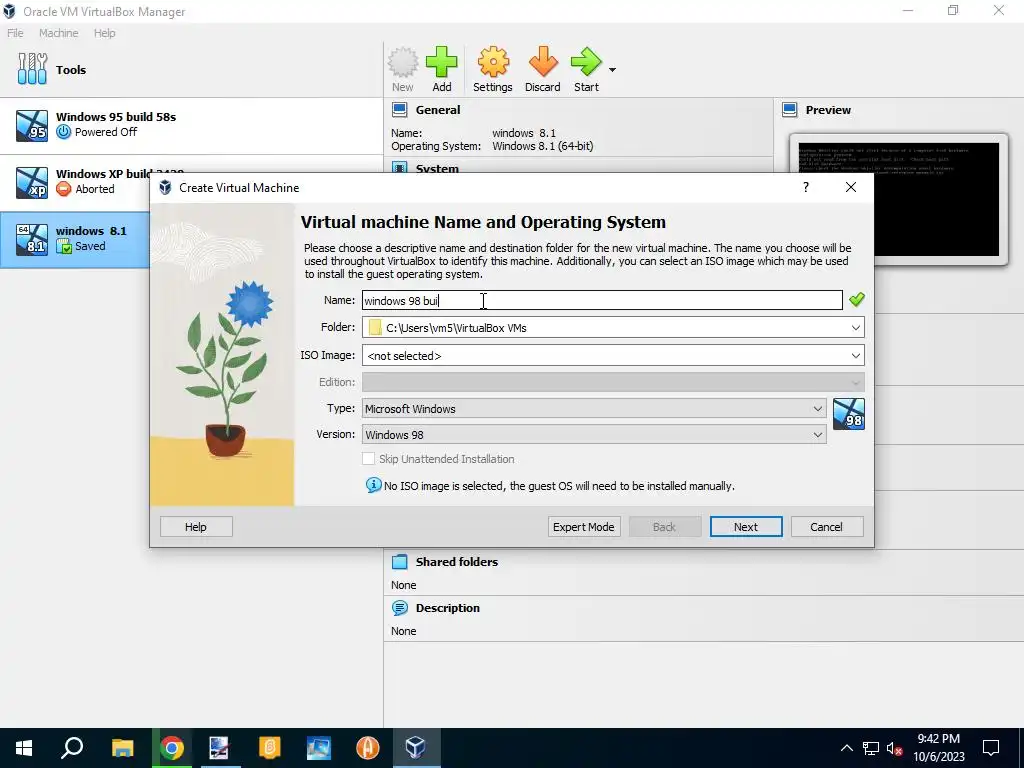Click the VirtualBox cube taskbar icon

click(415, 748)
